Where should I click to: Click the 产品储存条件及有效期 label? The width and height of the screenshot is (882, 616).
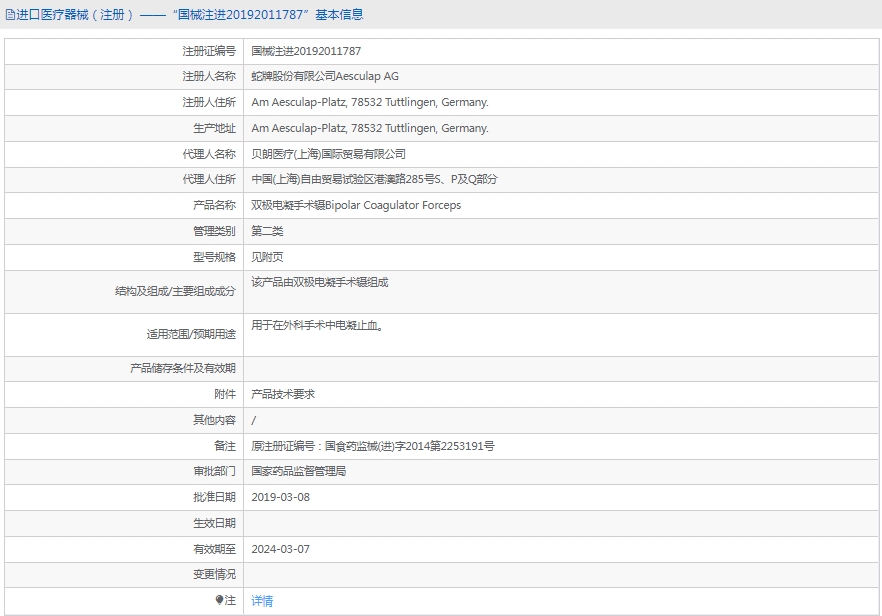click(183, 368)
